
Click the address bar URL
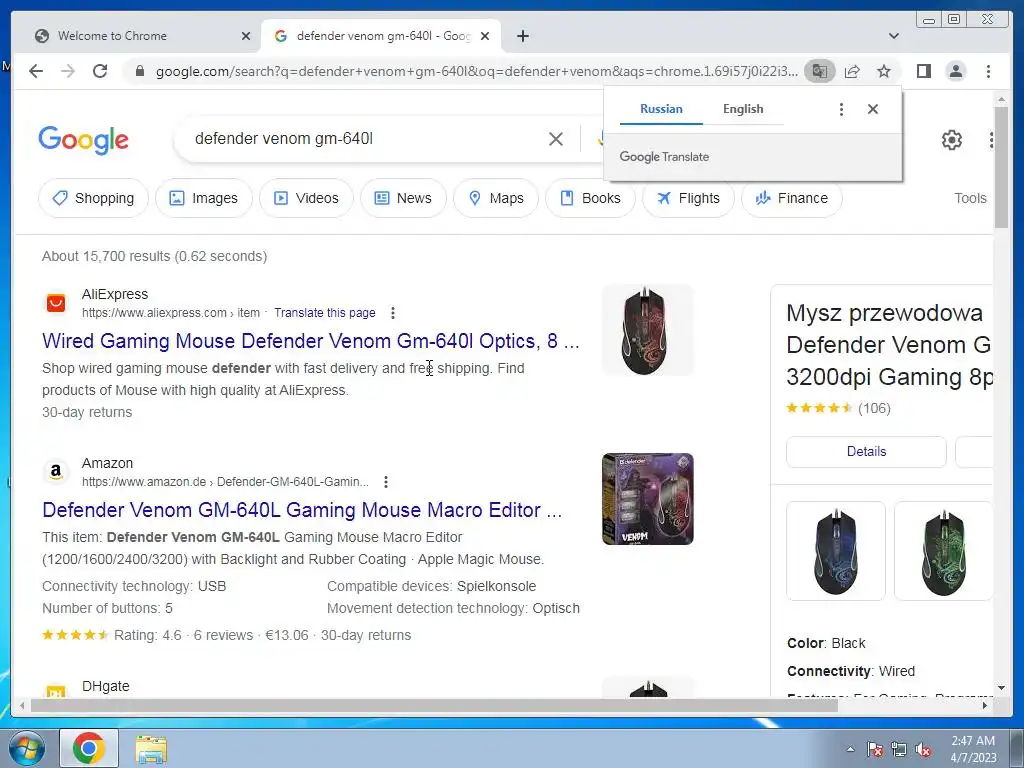476,71
